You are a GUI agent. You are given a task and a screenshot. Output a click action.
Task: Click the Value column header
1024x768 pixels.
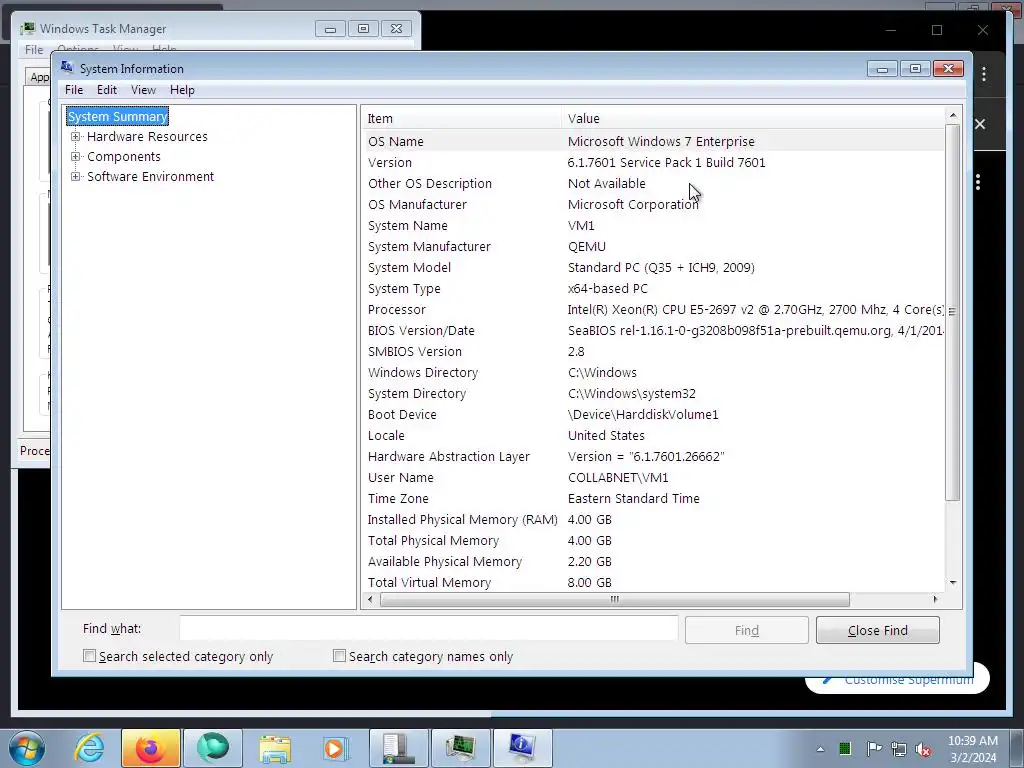(752, 118)
